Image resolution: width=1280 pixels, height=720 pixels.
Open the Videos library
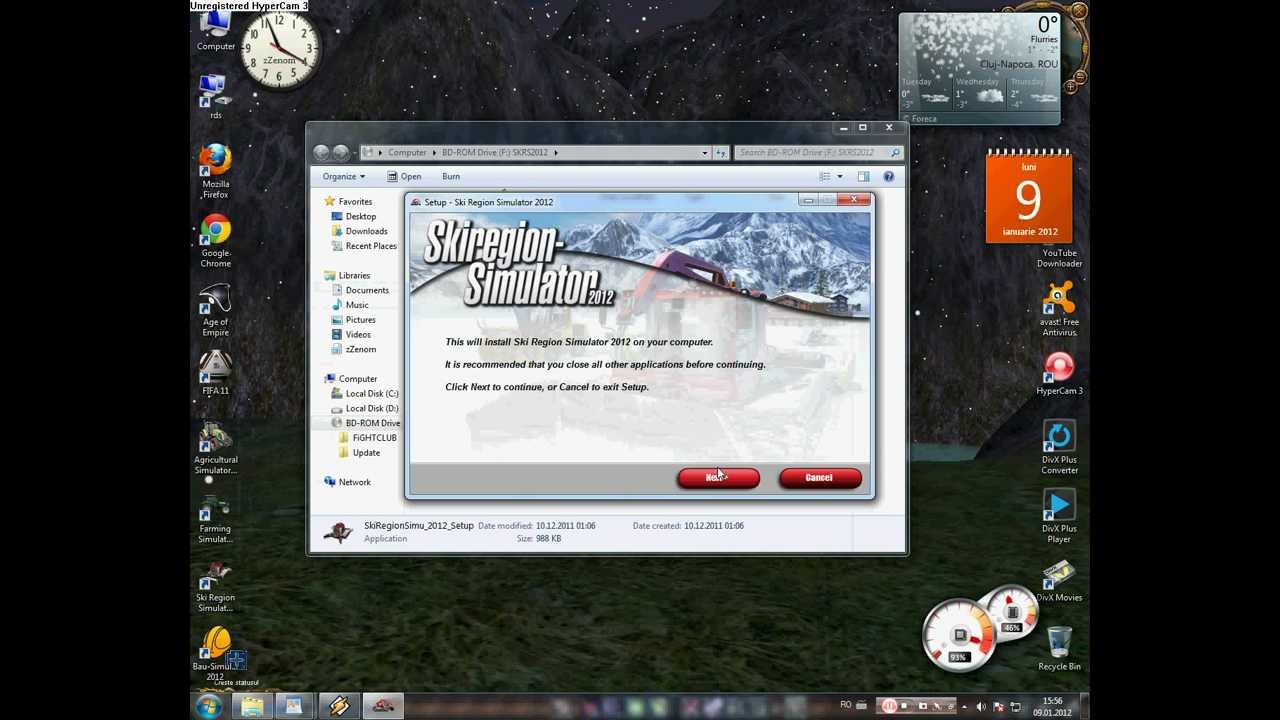350,335
